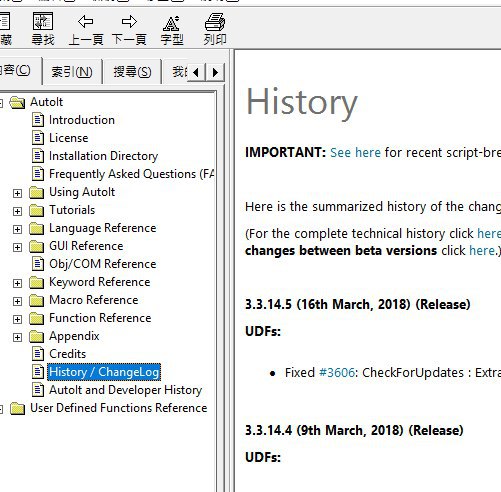
Task: Click the Installation Directory page icon
Action: (x=38, y=156)
